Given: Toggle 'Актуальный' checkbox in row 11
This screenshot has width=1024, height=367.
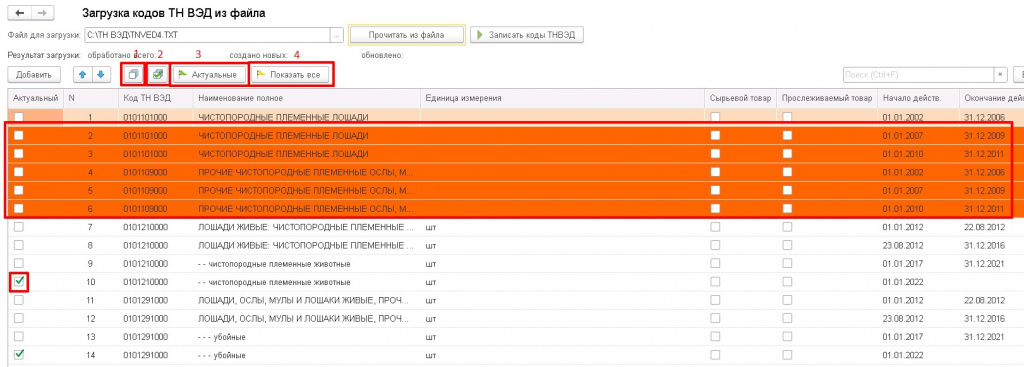Looking at the screenshot, I should [19, 300].
